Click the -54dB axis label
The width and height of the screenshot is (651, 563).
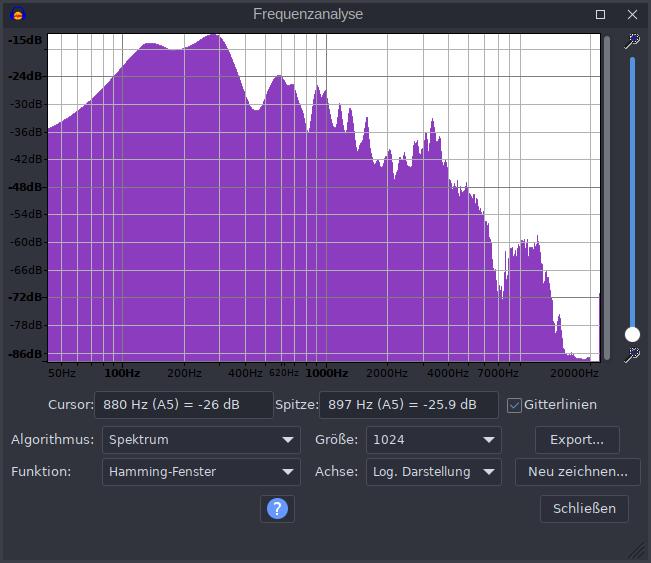tap(26, 214)
